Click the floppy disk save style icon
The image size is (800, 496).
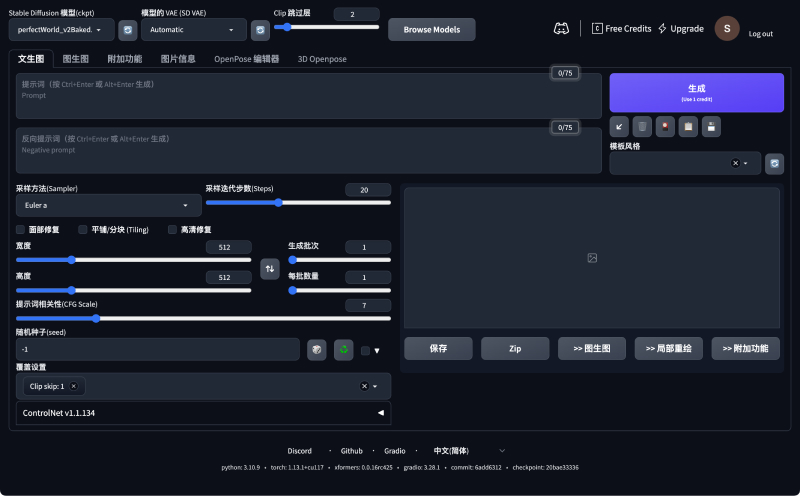point(710,126)
